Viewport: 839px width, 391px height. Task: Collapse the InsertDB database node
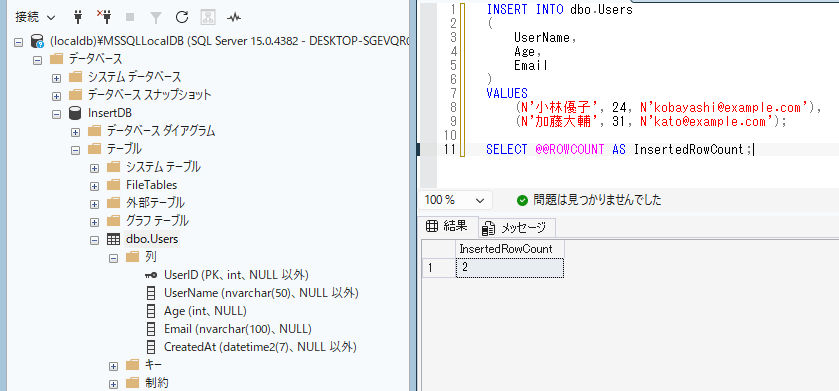click(x=56, y=113)
